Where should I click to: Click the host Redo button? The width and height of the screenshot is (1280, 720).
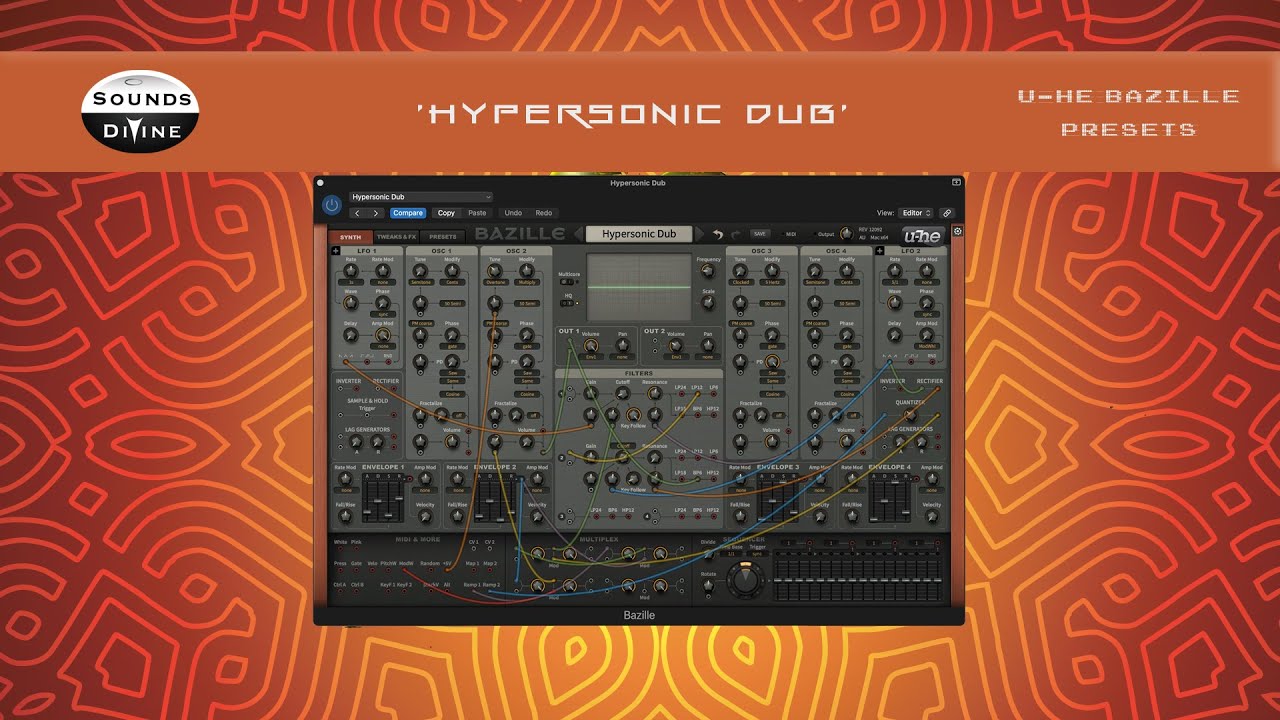(x=544, y=213)
